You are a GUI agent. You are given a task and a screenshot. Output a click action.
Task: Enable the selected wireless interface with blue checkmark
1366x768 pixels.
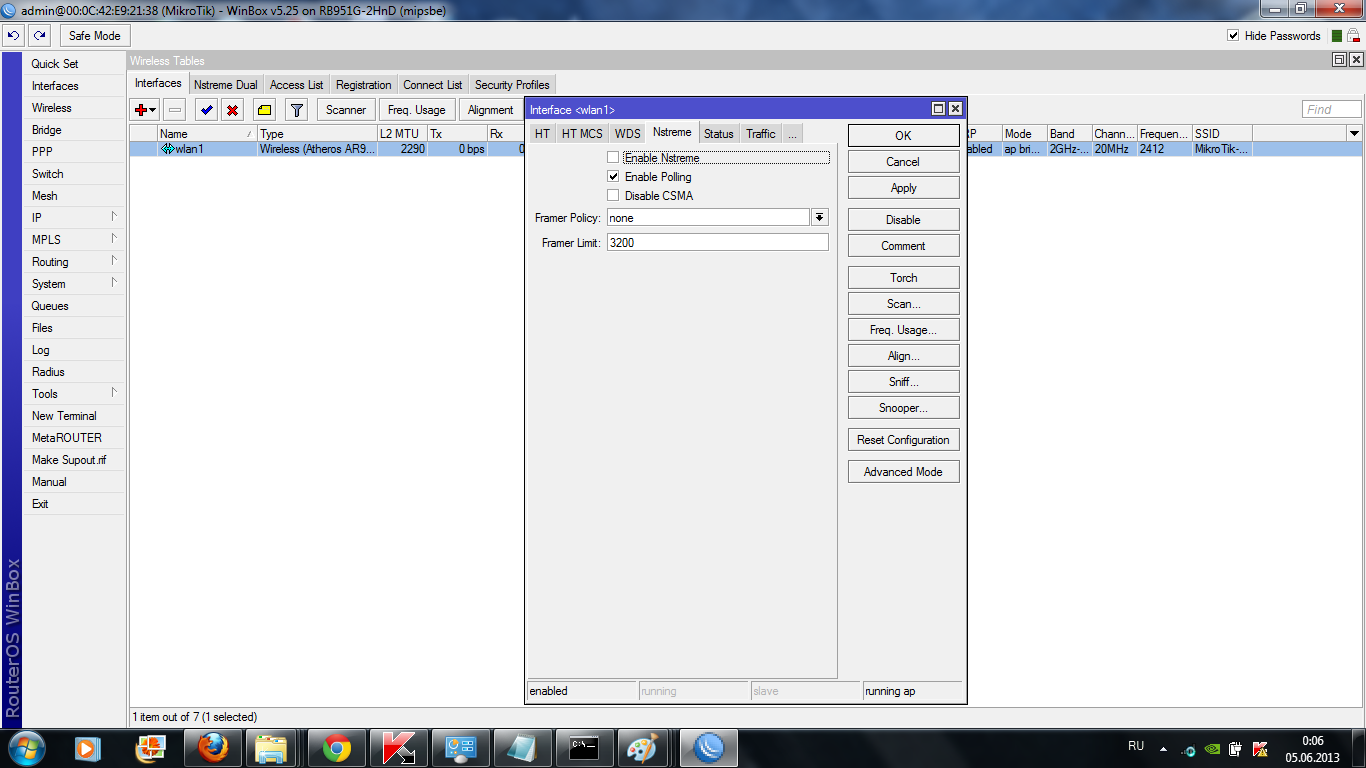[206, 110]
